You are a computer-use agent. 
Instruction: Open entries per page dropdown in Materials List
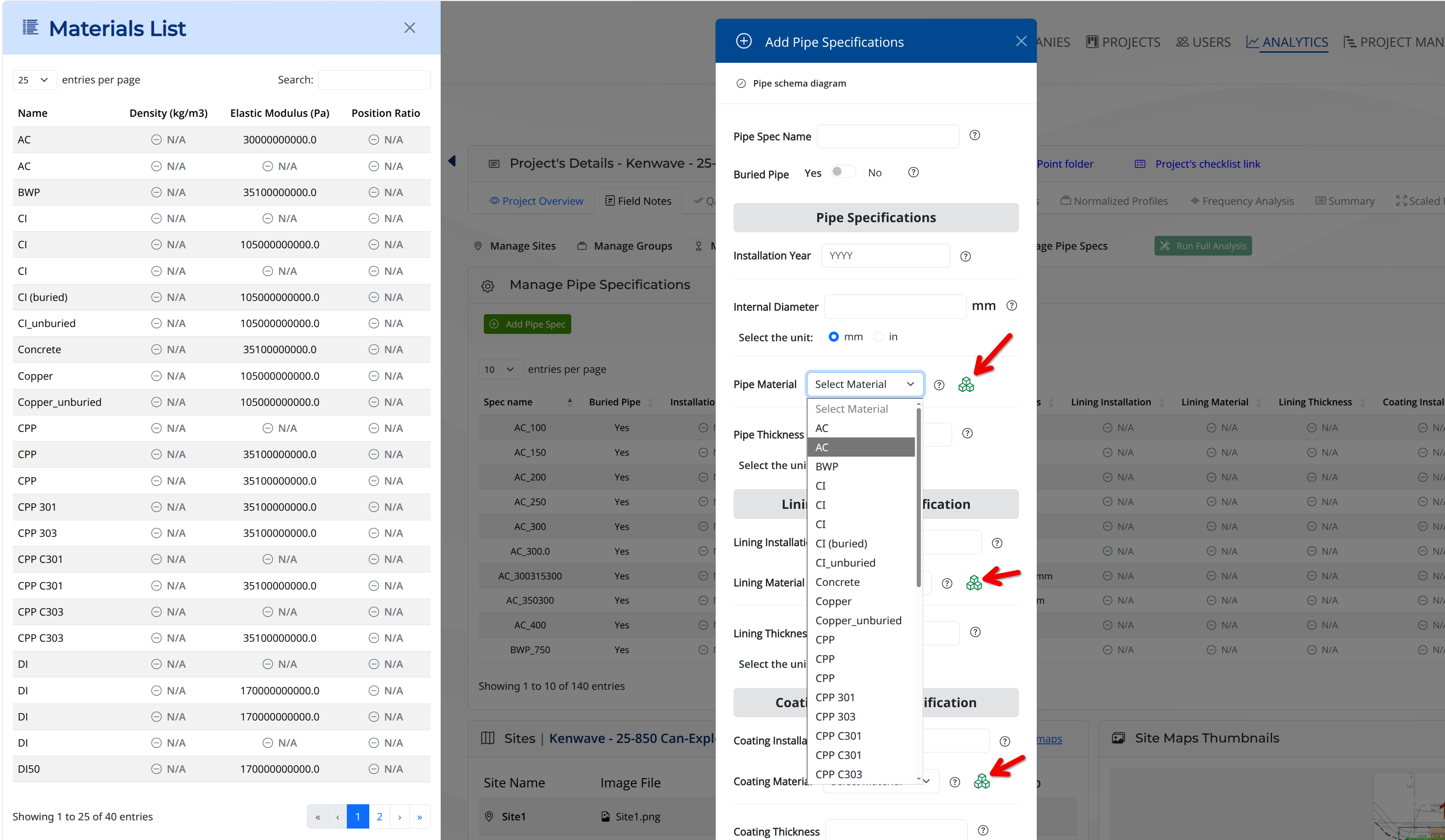pyautogui.click(x=34, y=80)
